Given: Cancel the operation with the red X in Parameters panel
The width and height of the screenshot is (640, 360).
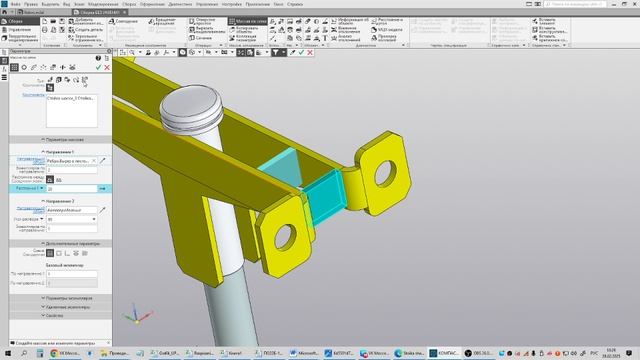Looking at the screenshot, I should coord(107,67).
